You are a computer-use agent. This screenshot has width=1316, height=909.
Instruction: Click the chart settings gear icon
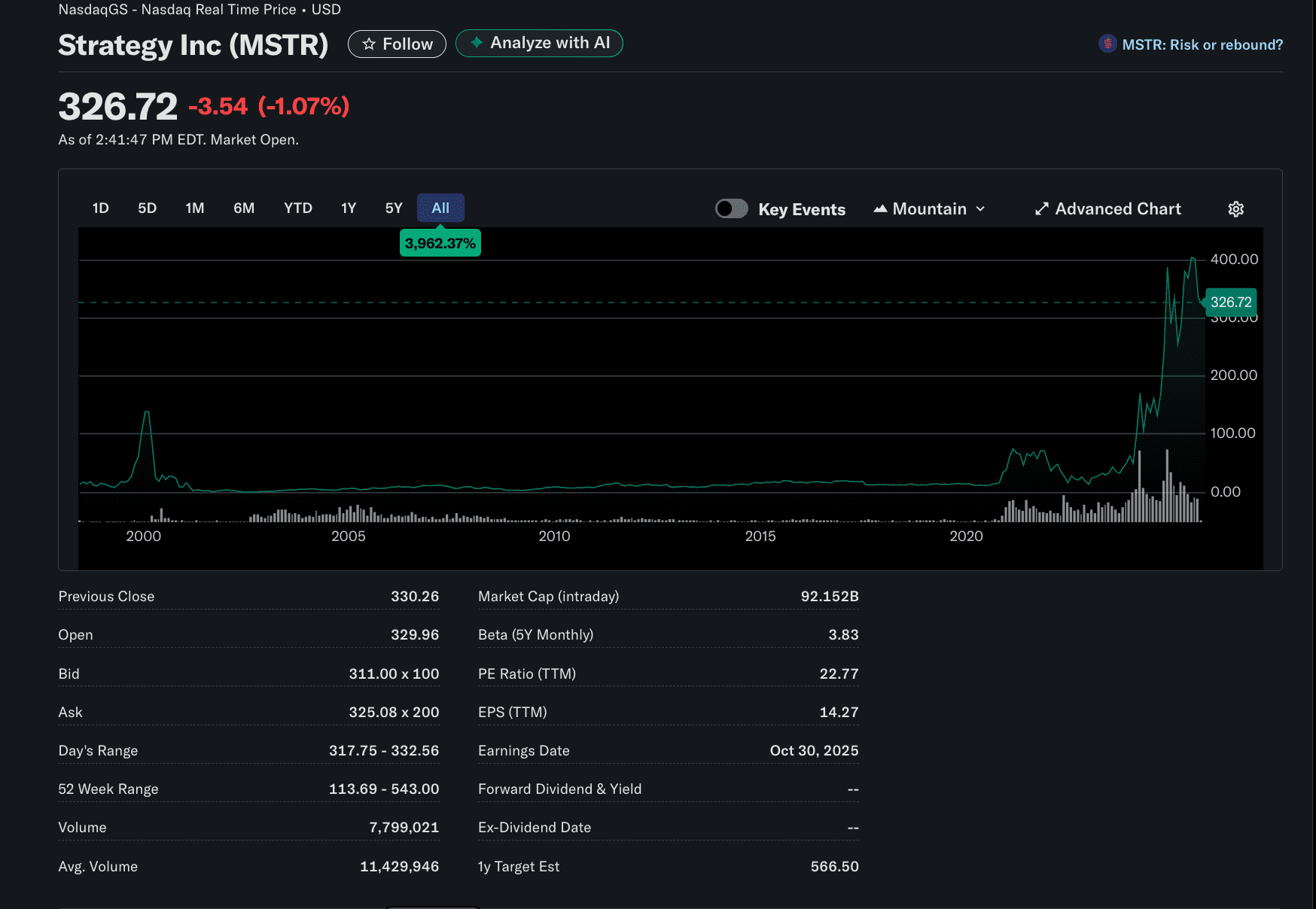coord(1235,209)
